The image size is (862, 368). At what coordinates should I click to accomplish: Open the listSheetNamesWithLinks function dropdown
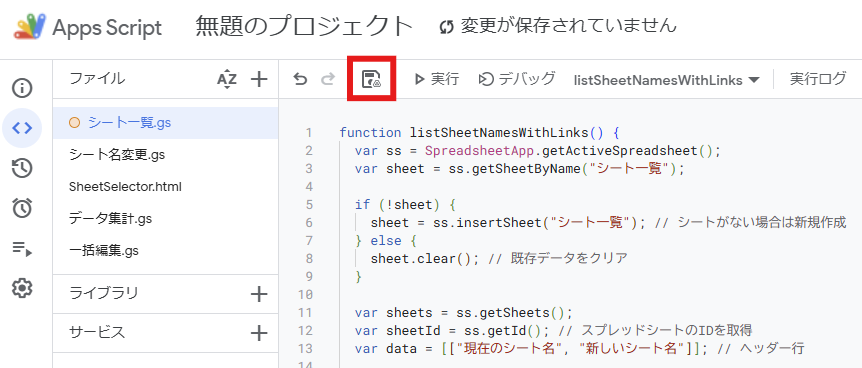666,80
